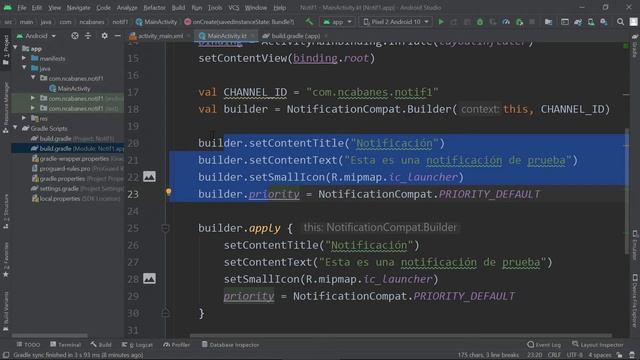Run the app with the green play button
640x360 pixels.
click(441, 22)
